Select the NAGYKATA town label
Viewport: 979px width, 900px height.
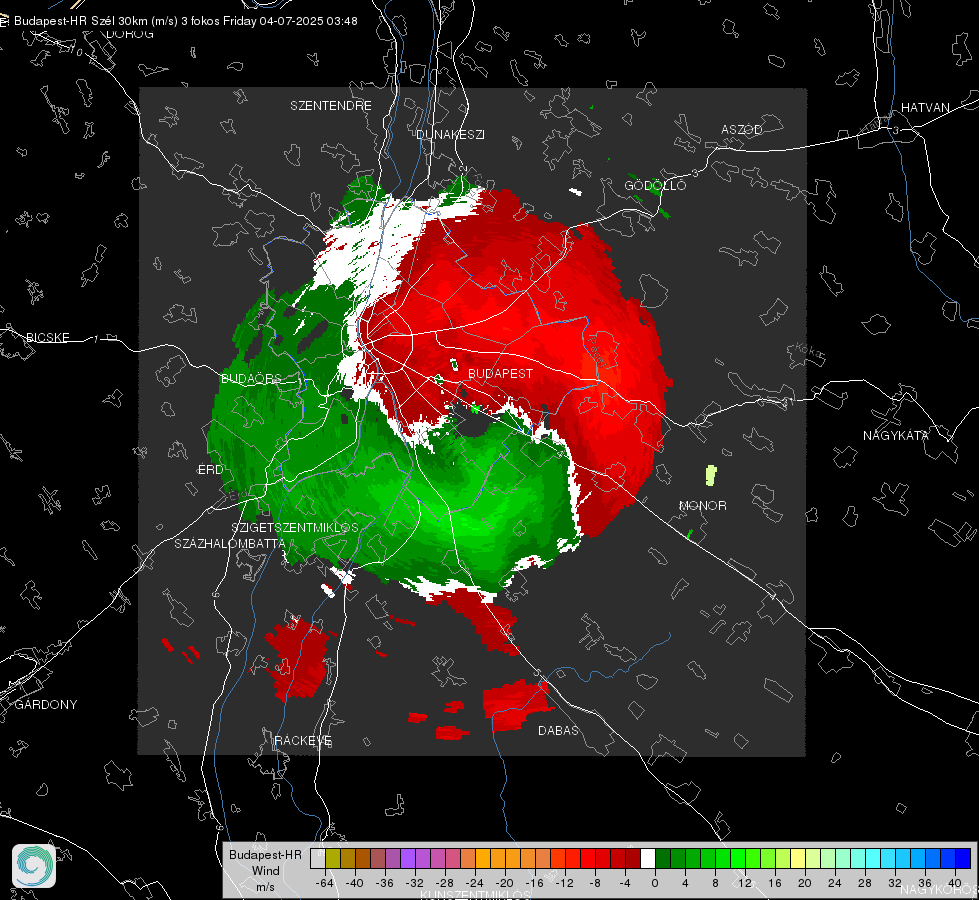pos(895,435)
